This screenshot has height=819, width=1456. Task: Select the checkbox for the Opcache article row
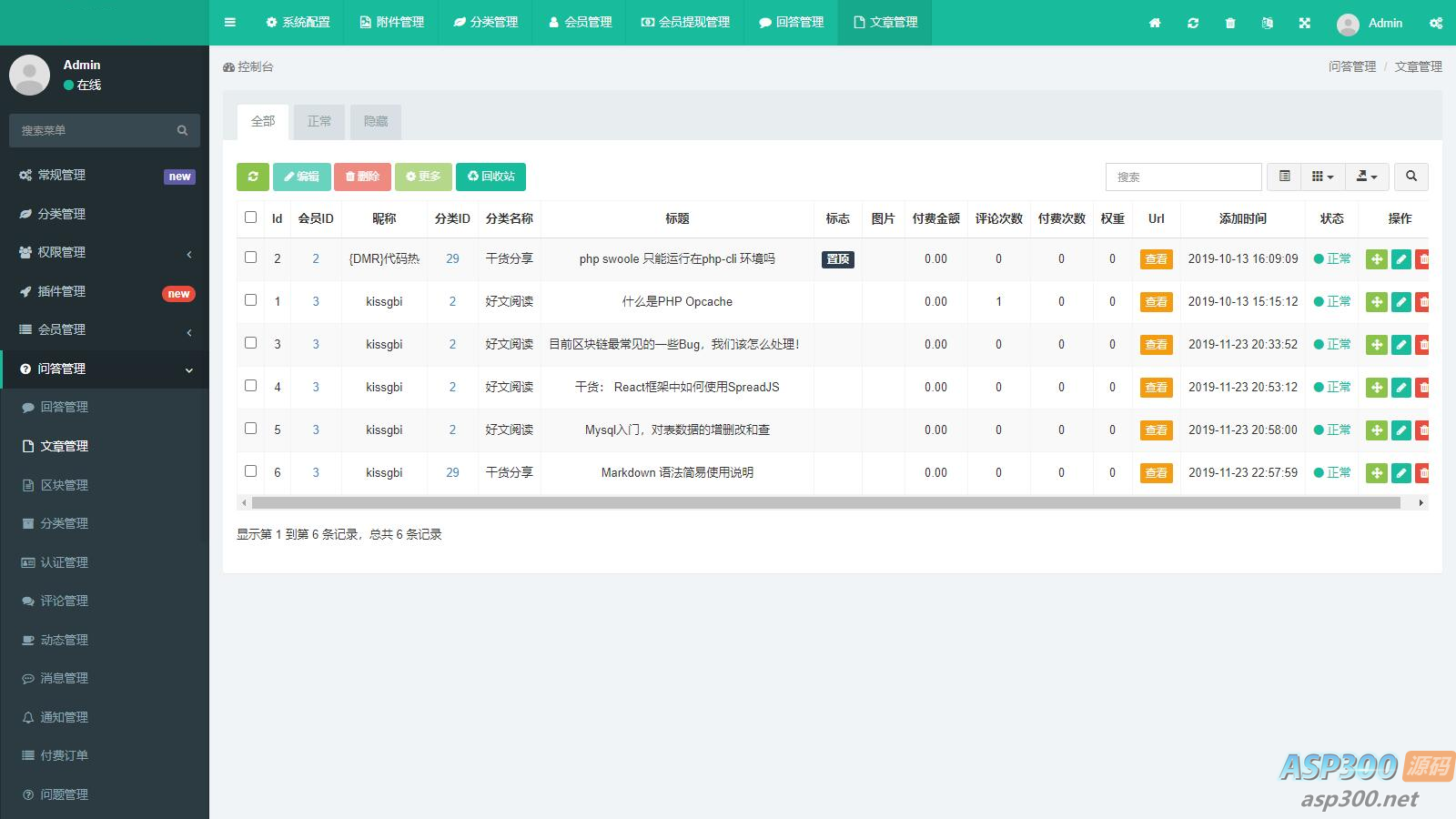click(251, 300)
